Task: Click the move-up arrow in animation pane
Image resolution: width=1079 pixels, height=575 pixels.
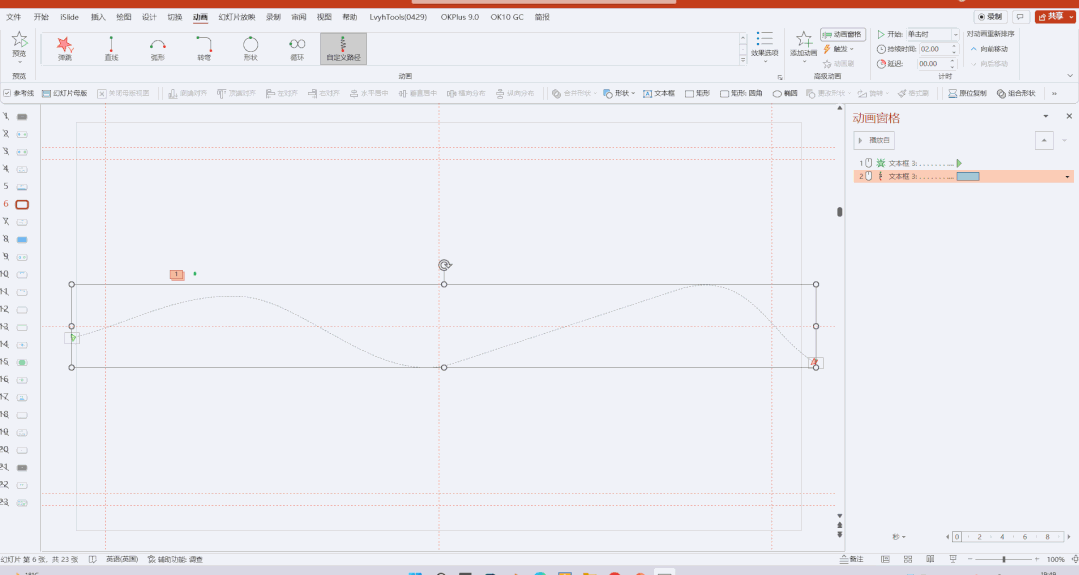Action: 1044,140
